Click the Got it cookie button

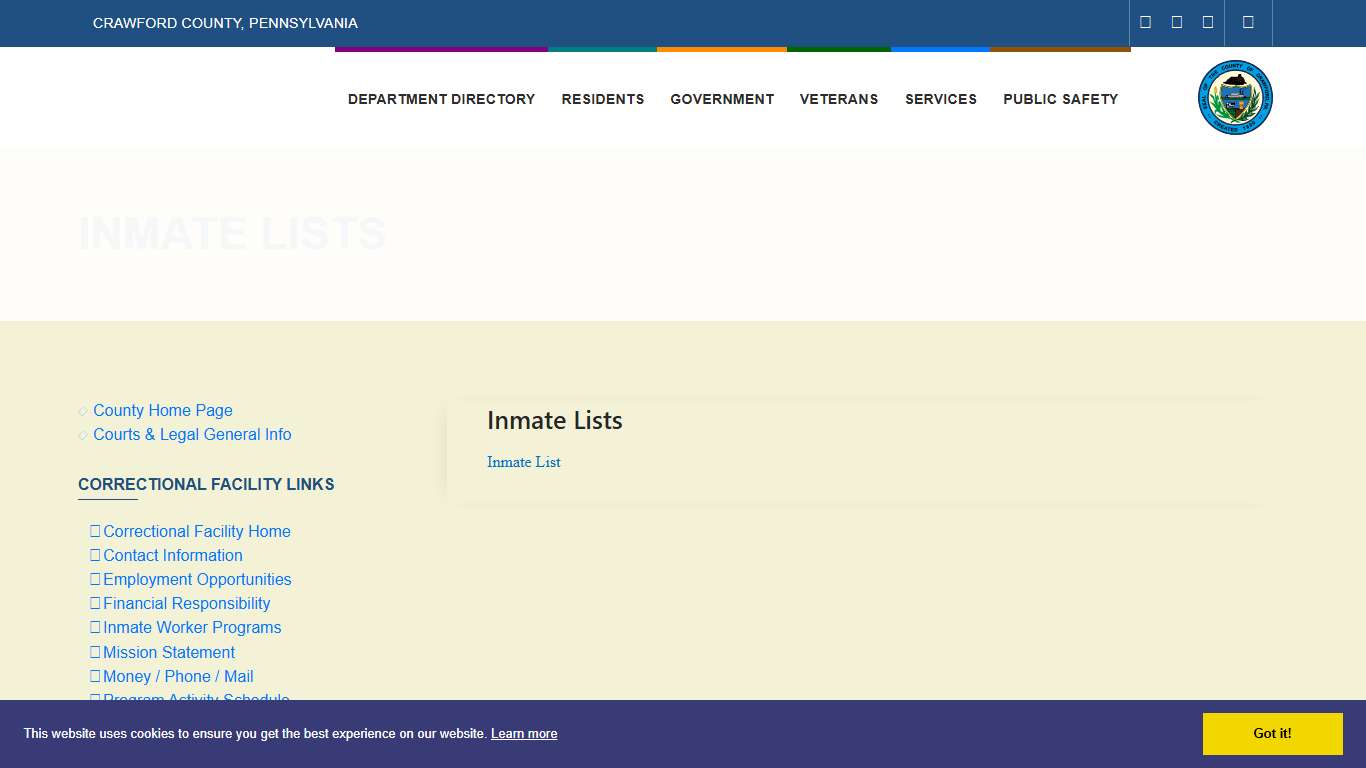coord(1272,733)
